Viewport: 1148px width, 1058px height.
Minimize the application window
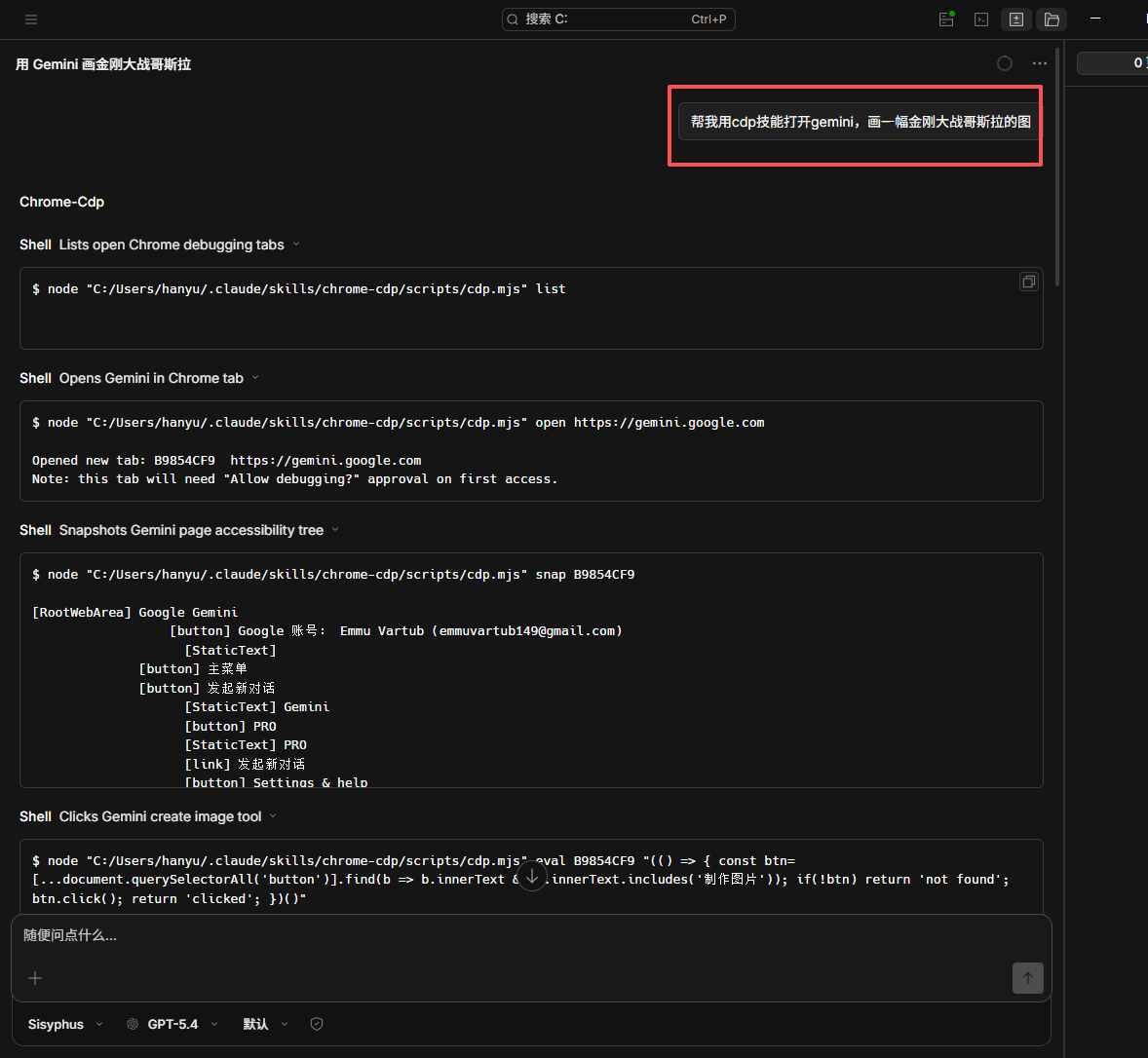click(1095, 19)
